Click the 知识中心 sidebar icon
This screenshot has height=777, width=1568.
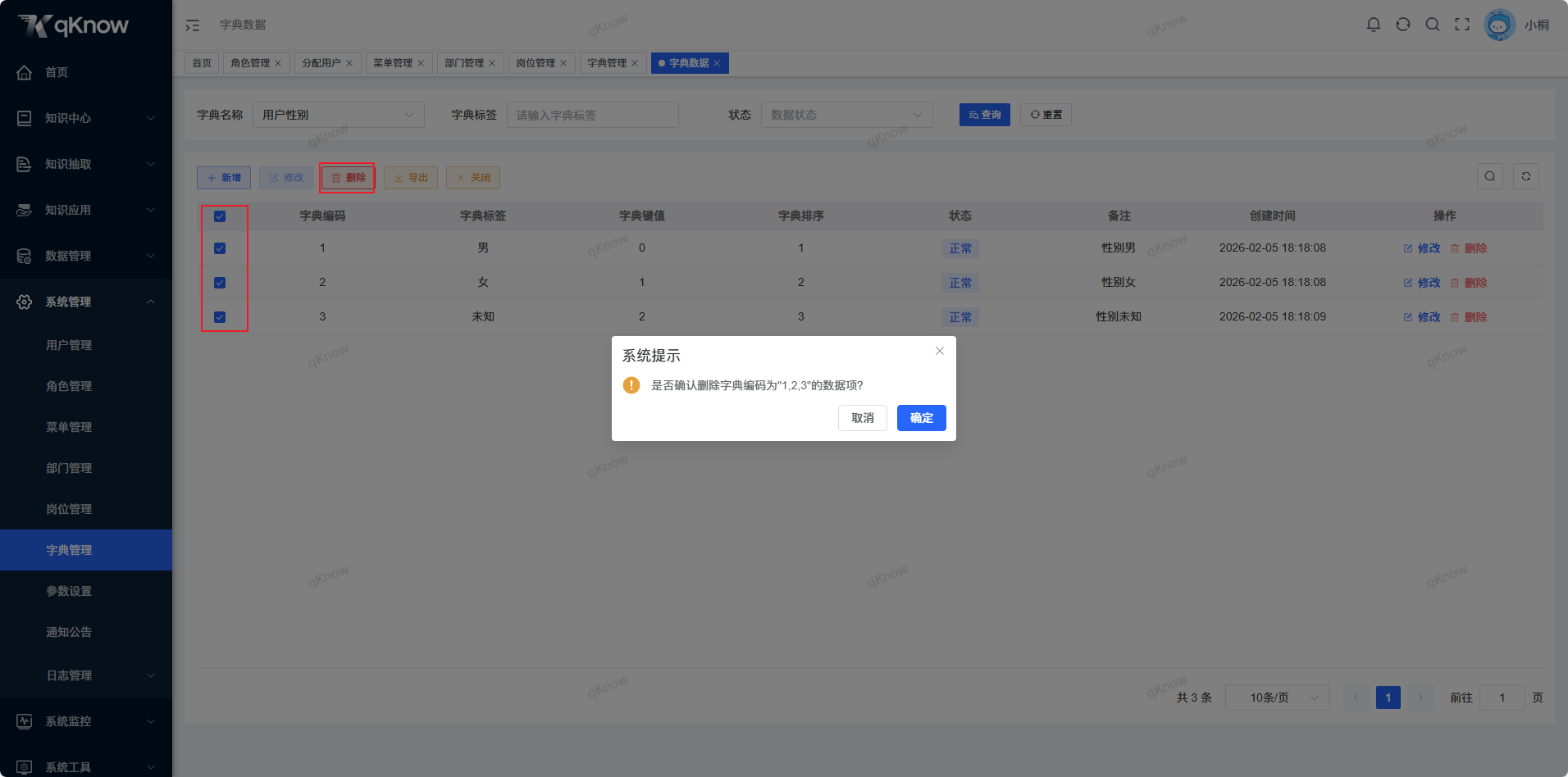25,118
